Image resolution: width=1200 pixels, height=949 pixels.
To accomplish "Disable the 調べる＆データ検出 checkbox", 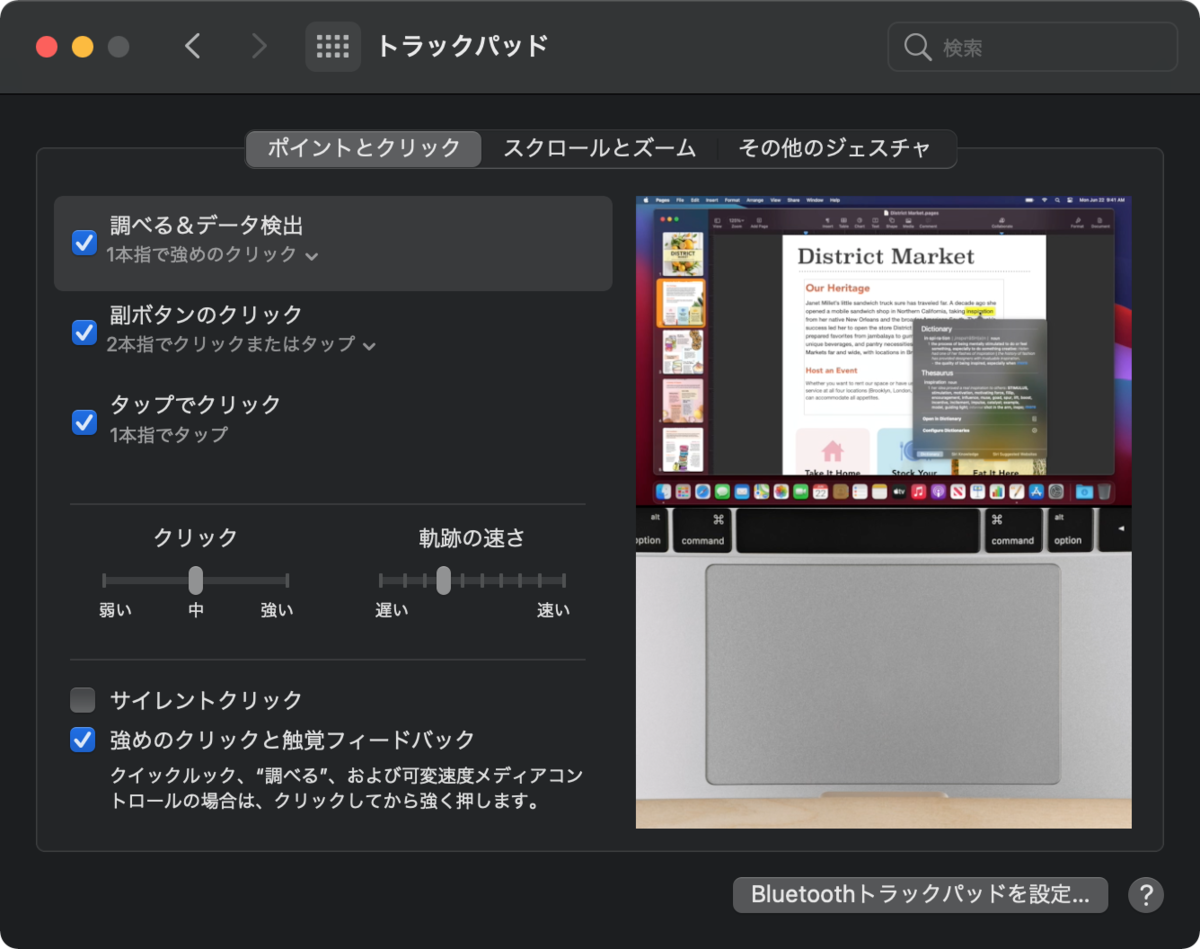I will click(84, 242).
